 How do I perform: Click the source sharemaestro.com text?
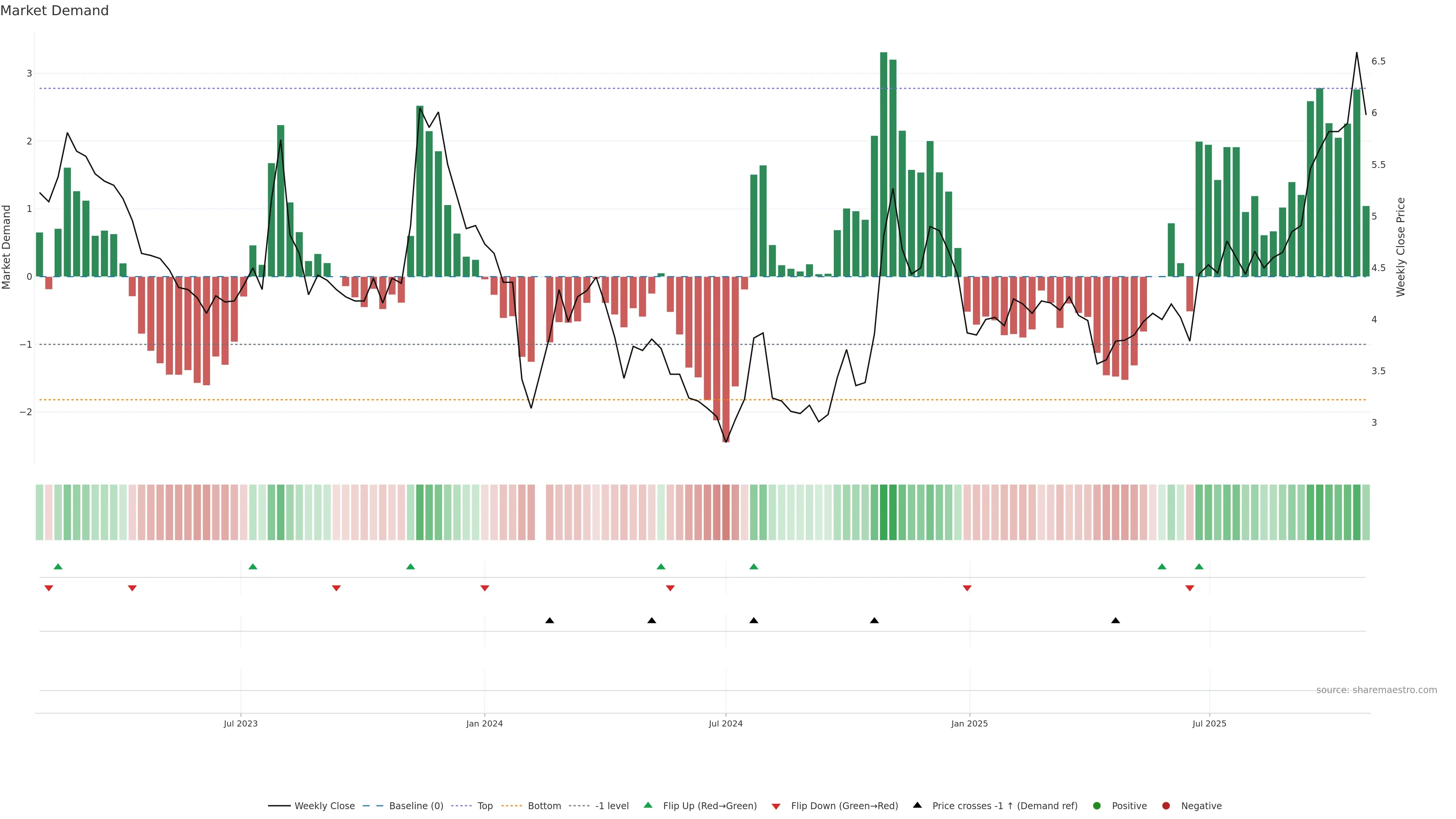click(x=1376, y=690)
